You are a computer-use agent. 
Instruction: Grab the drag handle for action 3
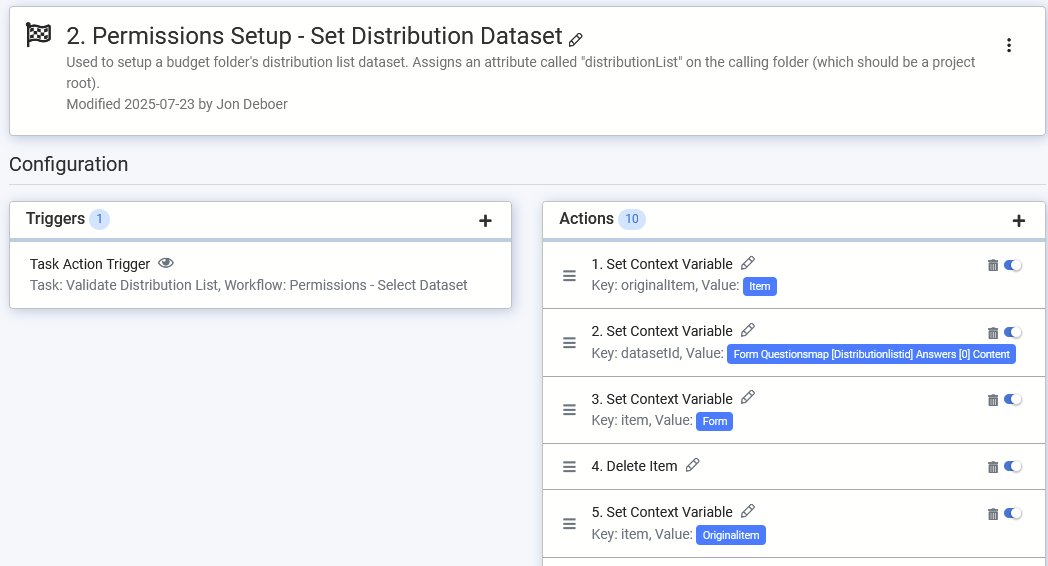coord(569,410)
